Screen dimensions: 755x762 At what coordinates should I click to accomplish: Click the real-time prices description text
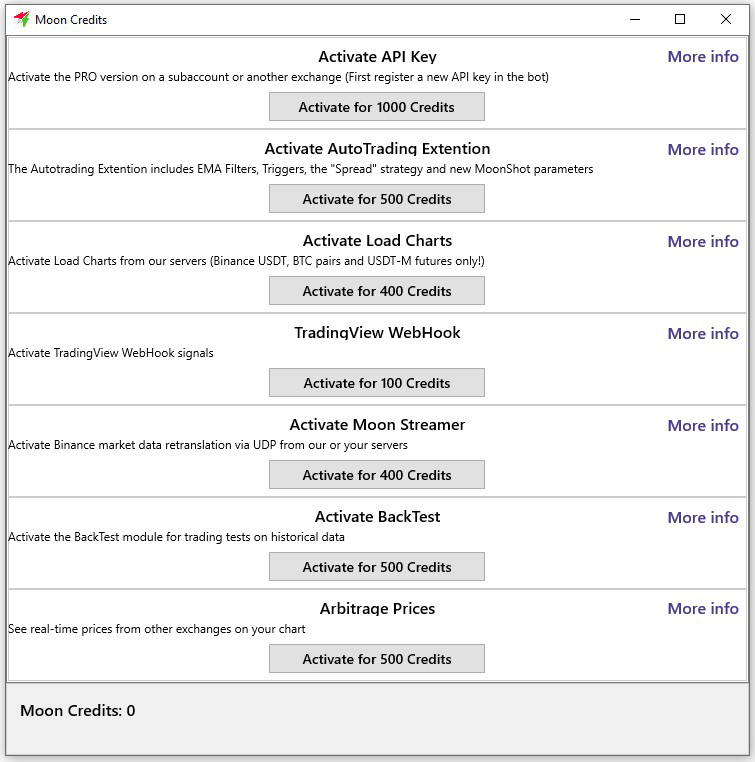coord(157,629)
